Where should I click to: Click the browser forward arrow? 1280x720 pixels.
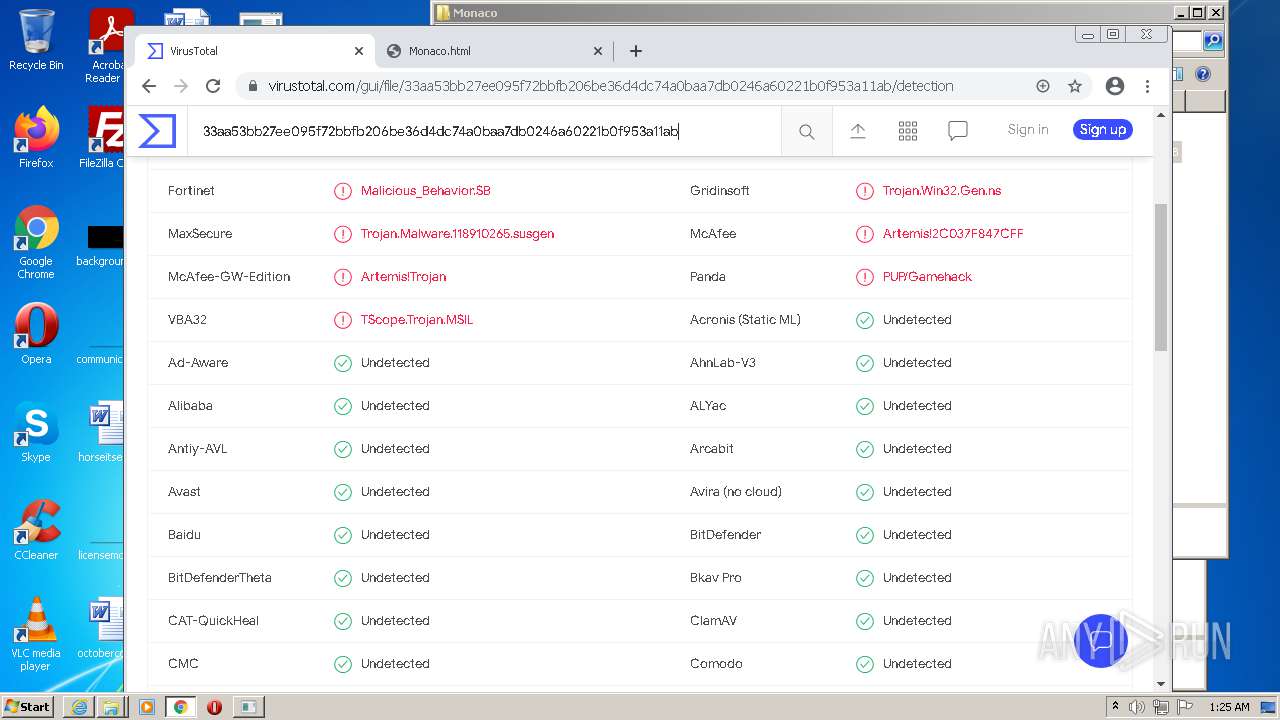click(181, 86)
